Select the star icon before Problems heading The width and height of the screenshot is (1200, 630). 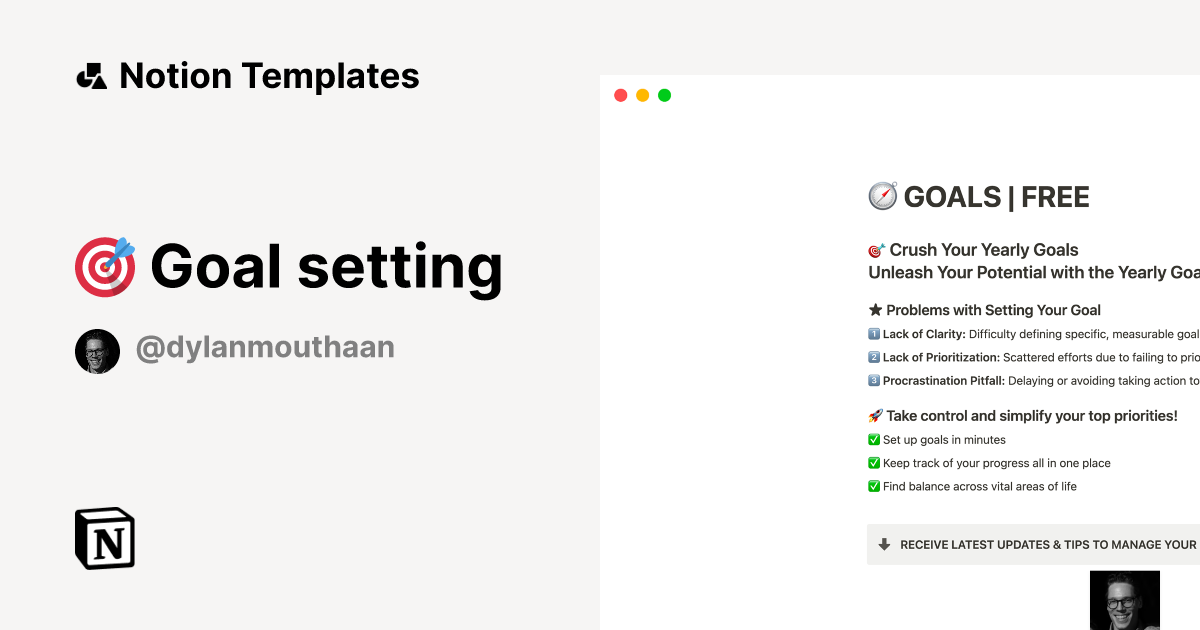point(874,310)
